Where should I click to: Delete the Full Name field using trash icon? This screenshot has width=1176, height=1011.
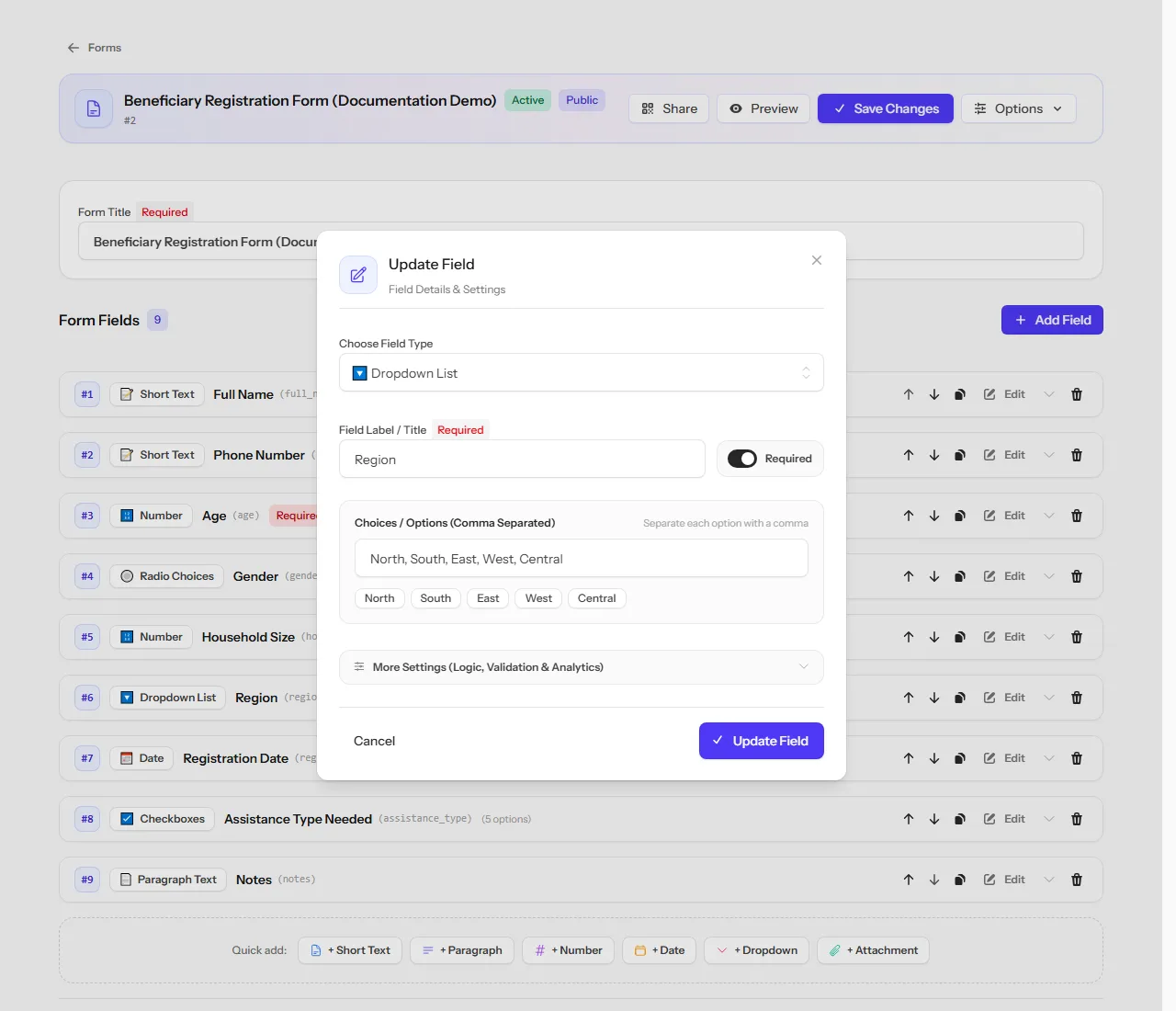pos(1077,394)
